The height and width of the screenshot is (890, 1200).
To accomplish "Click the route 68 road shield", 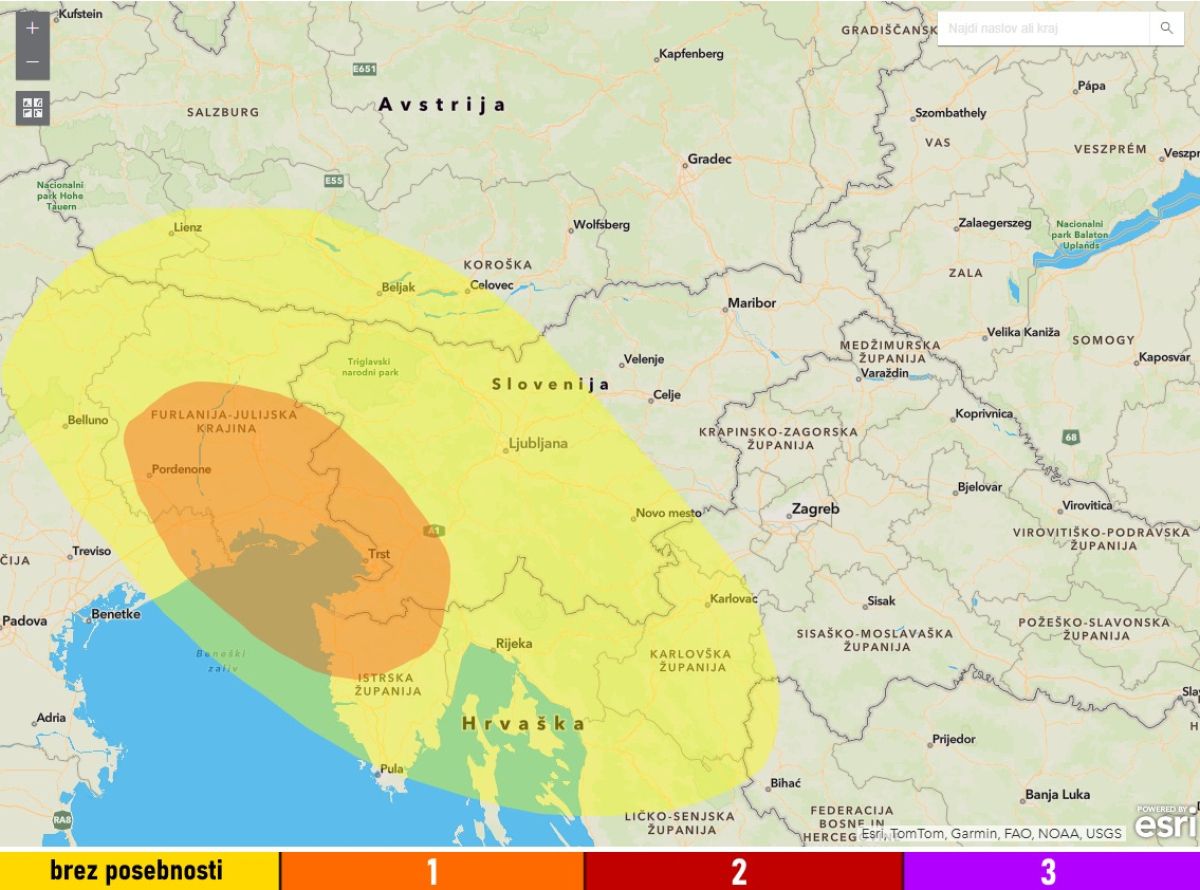I will (x=1071, y=437).
